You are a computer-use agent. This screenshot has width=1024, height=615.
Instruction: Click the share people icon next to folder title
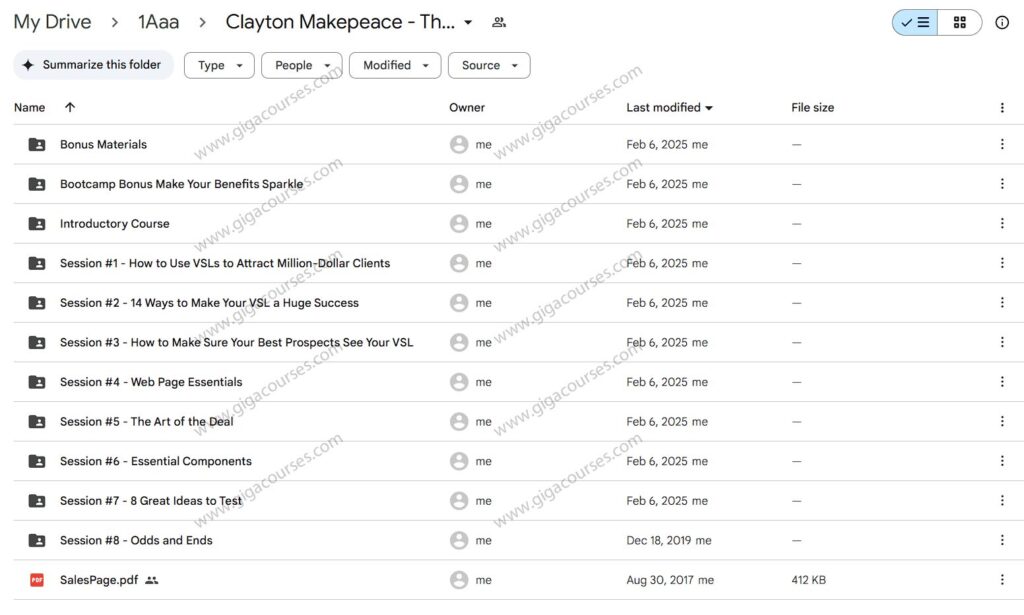(x=498, y=20)
